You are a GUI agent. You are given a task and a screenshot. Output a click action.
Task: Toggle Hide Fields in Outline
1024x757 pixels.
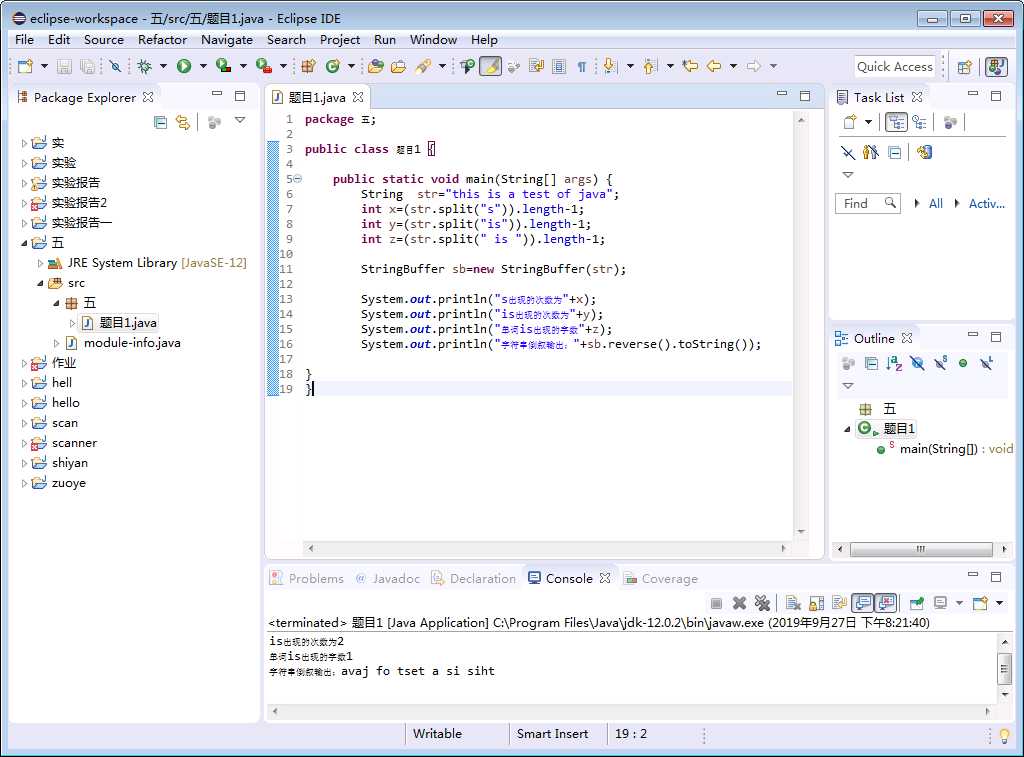[x=918, y=363]
